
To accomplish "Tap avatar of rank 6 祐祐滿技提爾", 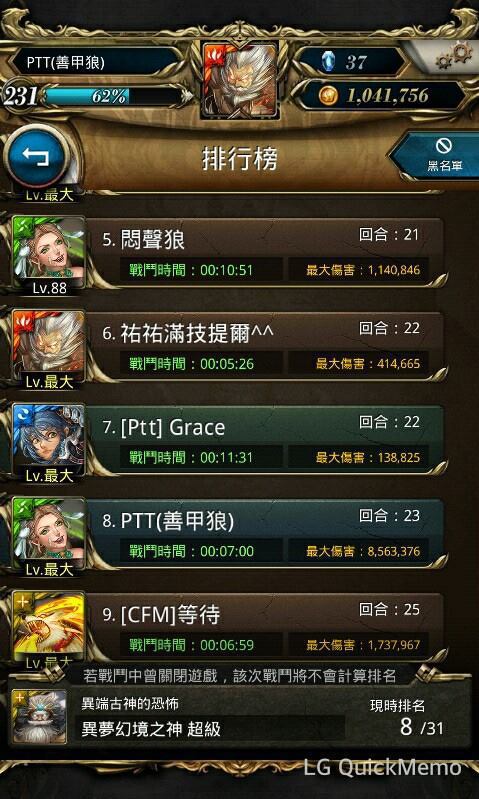I will 49,349.
